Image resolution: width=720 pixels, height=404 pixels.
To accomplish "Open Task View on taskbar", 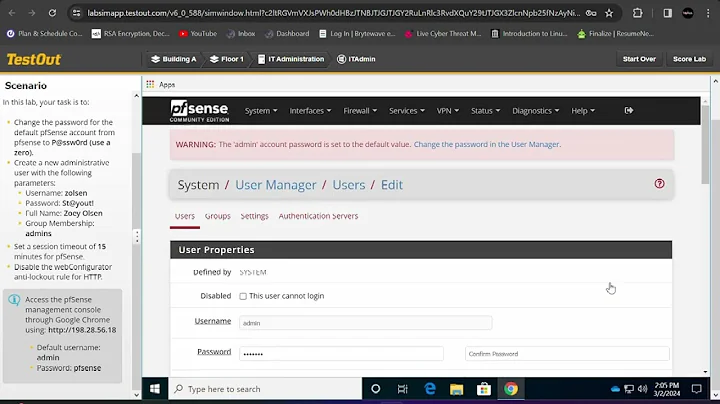I will point(402,389).
